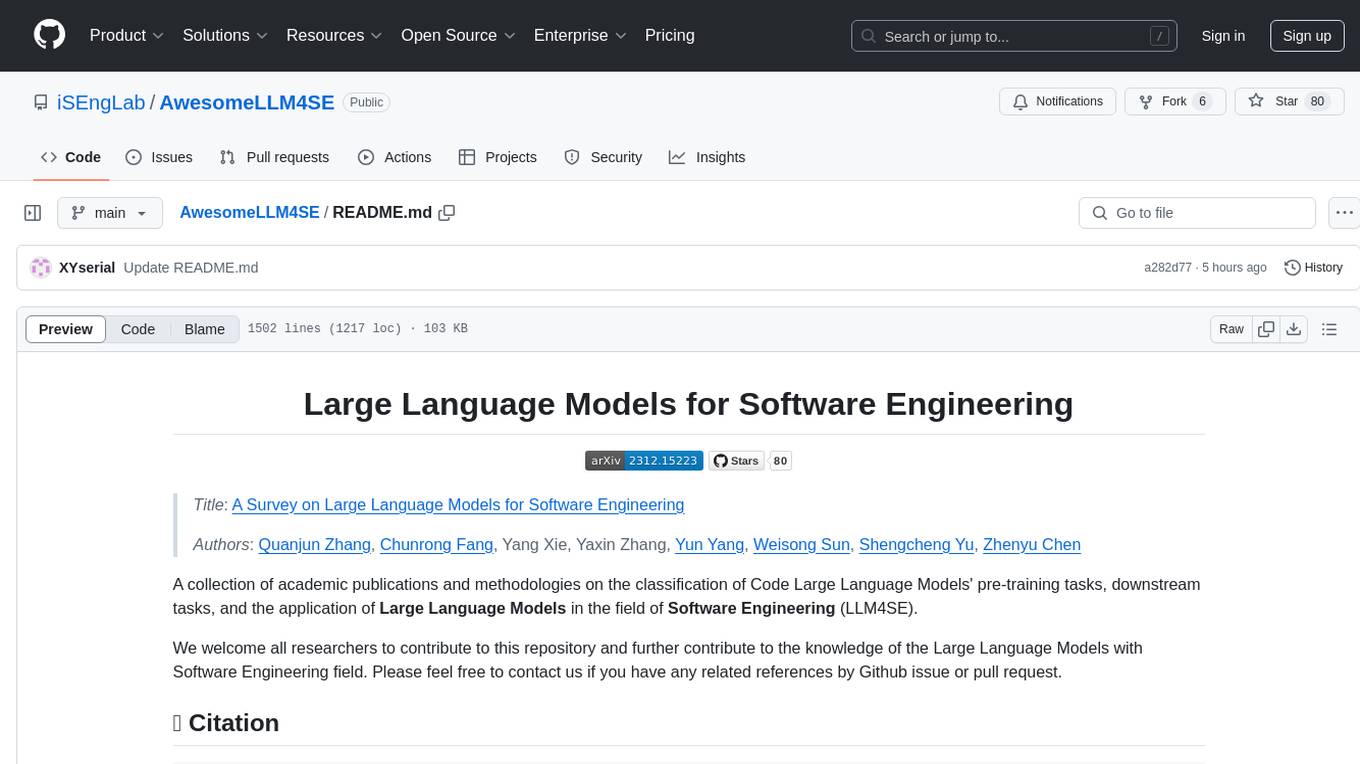Open commit a282d77

point(1168,268)
